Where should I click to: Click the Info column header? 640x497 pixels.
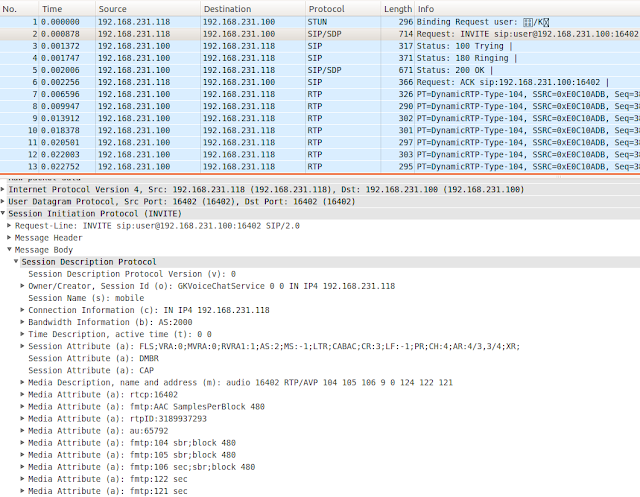[527, 9]
